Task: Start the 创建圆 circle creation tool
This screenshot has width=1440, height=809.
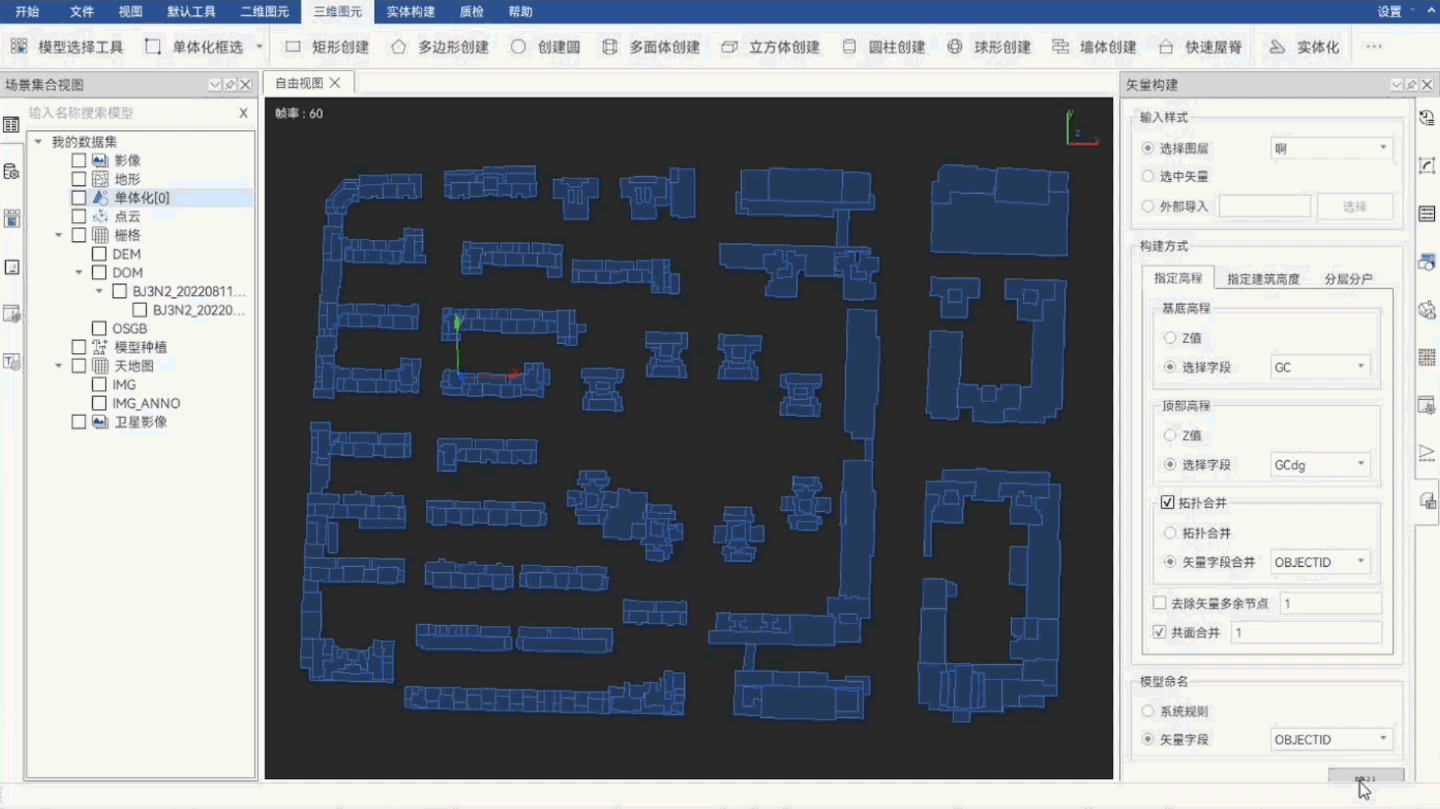Action: 545,45
